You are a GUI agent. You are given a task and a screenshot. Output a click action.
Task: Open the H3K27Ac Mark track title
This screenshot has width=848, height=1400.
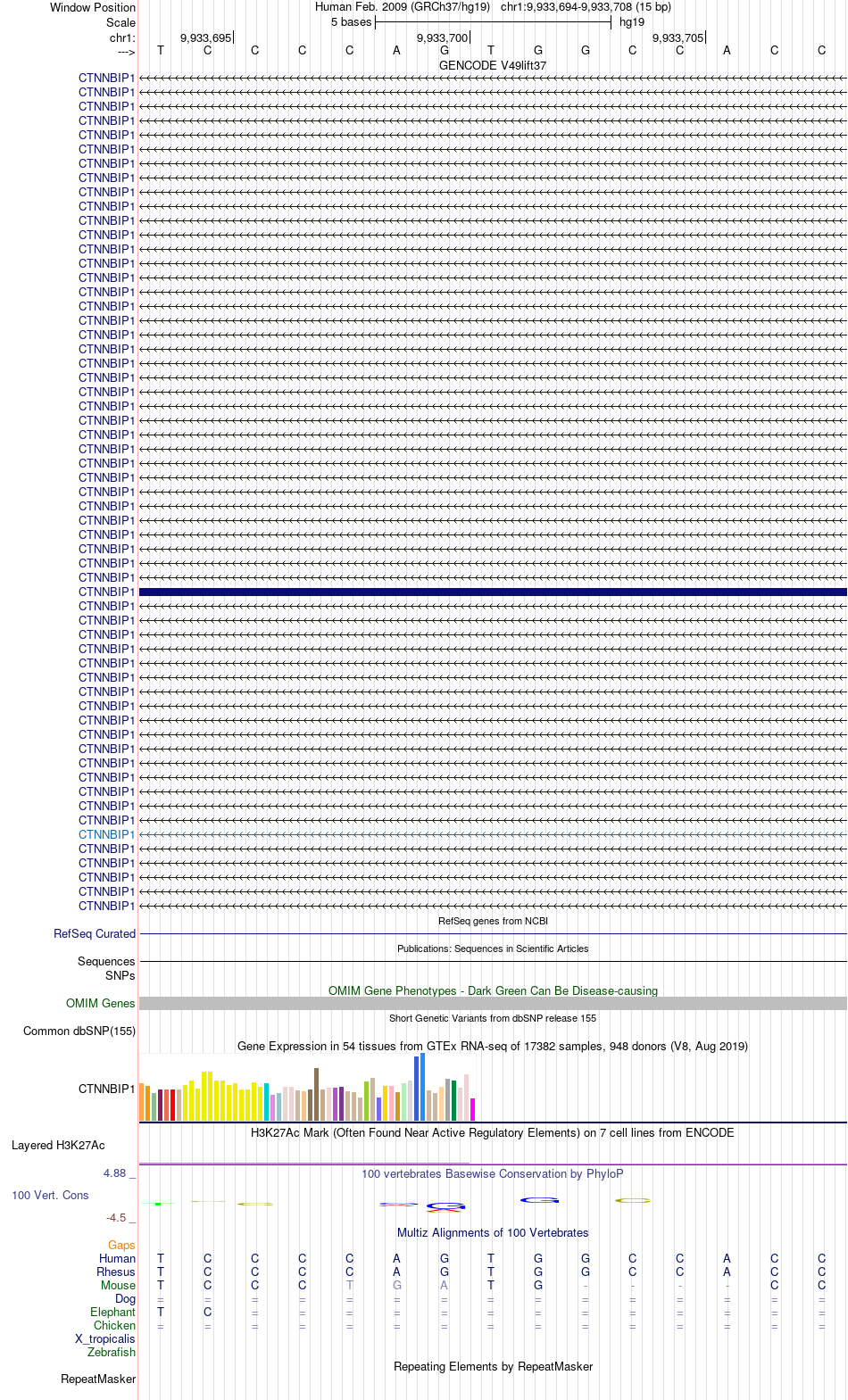[x=493, y=1132]
